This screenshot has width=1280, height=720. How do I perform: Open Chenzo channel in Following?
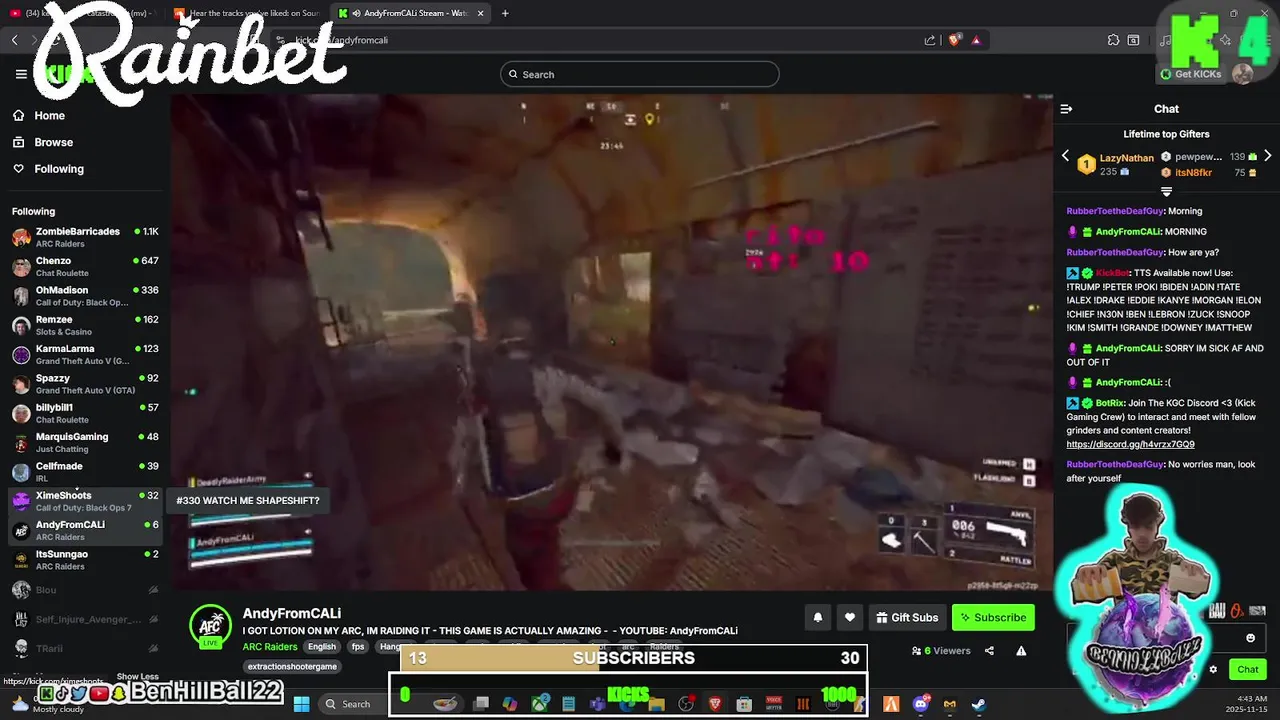tap(85, 266)
